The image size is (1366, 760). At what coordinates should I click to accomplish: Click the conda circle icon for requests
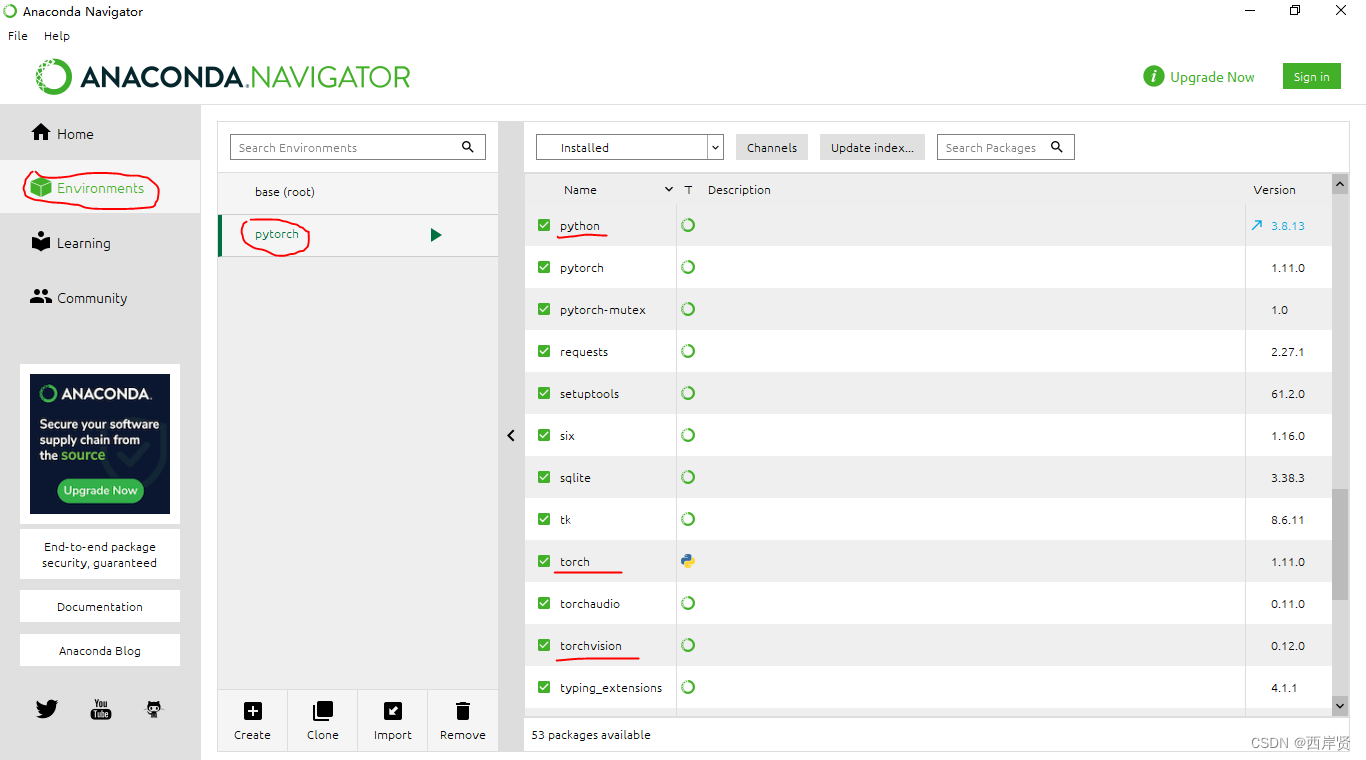pyautogui.click(x=688, y=351)
